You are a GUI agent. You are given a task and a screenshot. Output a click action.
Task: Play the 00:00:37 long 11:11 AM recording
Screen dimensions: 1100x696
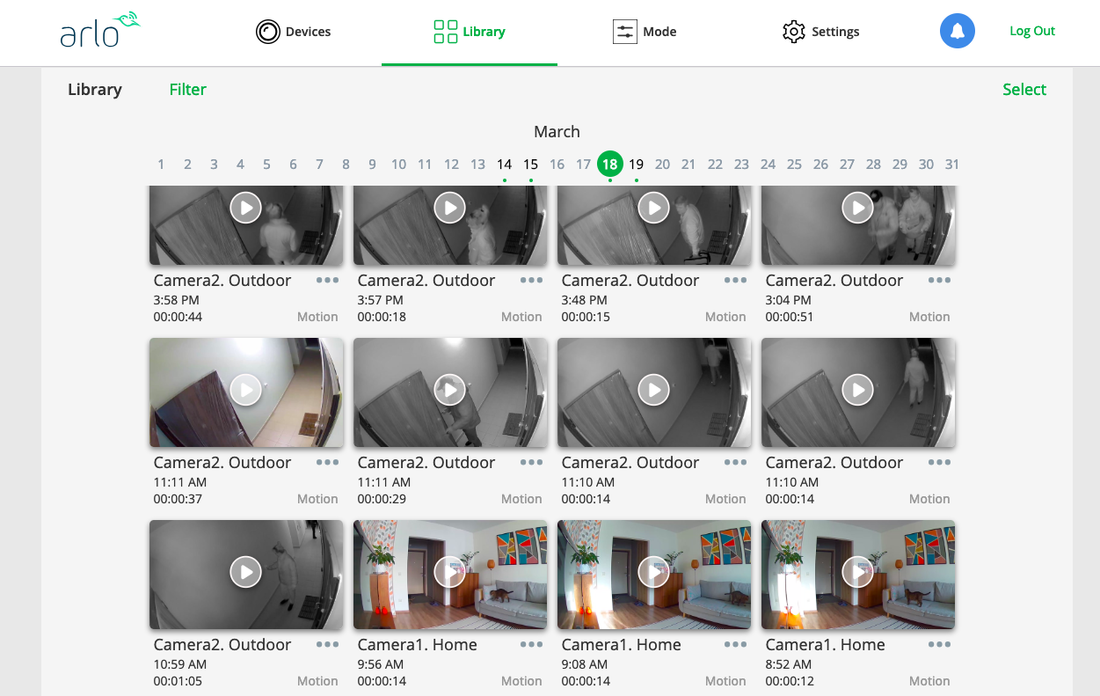pyautogui.click(x=246, y=389)
